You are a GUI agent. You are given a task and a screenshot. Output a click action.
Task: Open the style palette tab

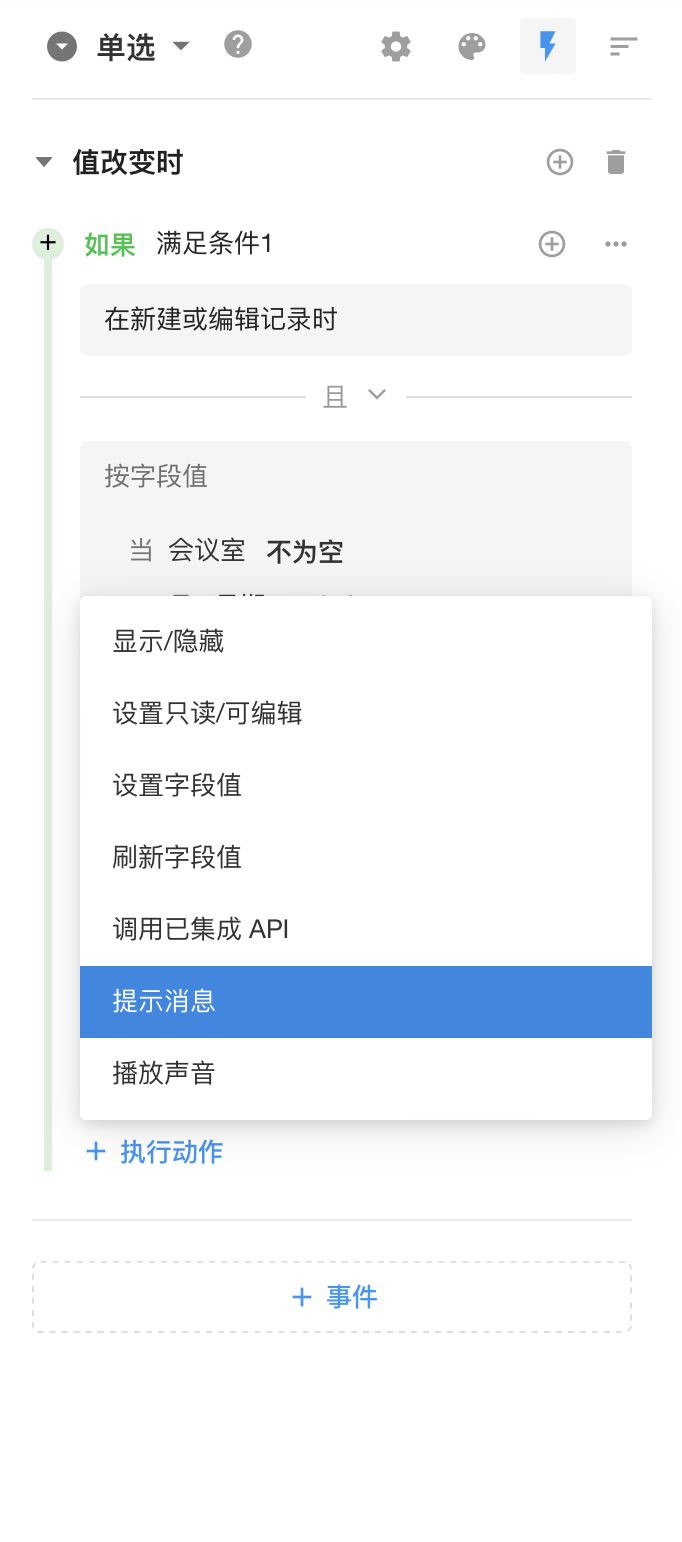coord(471,46)
